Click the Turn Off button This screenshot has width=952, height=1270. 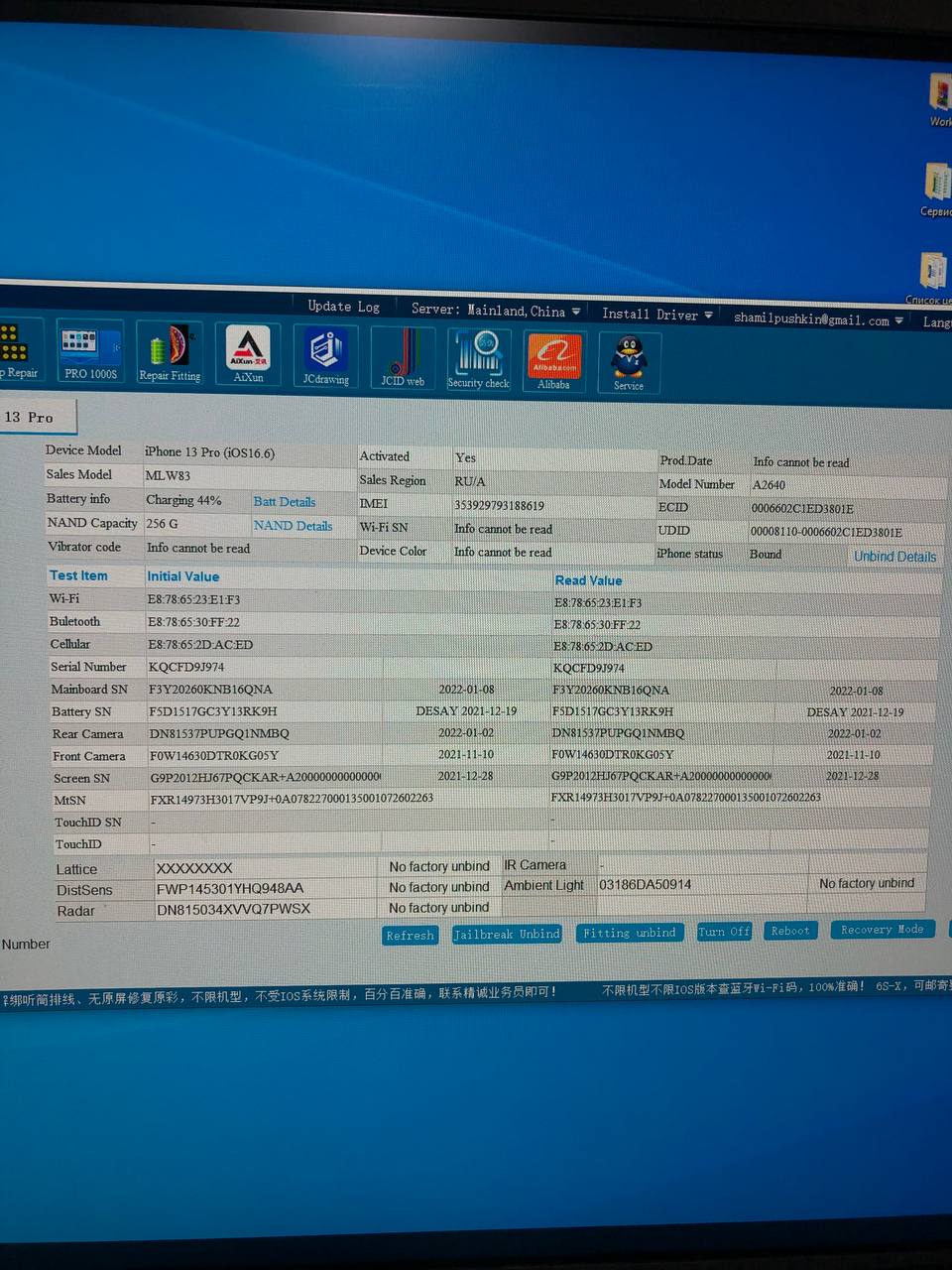pyautogui.click(x=724, y=932)
